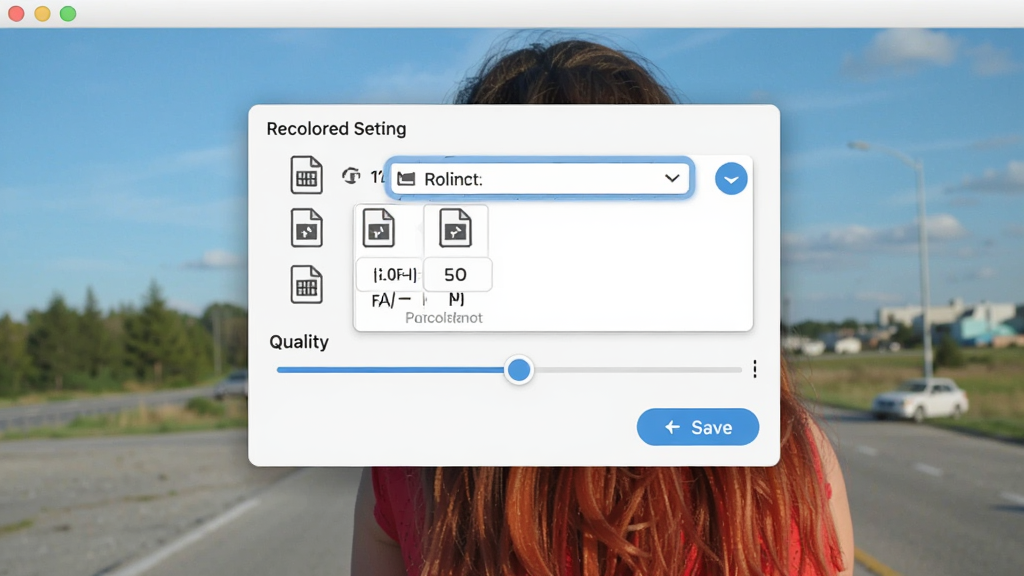Click the unfilled gray part of the Quality track
Screen dimensions: 1024x576
pos(637,370)
